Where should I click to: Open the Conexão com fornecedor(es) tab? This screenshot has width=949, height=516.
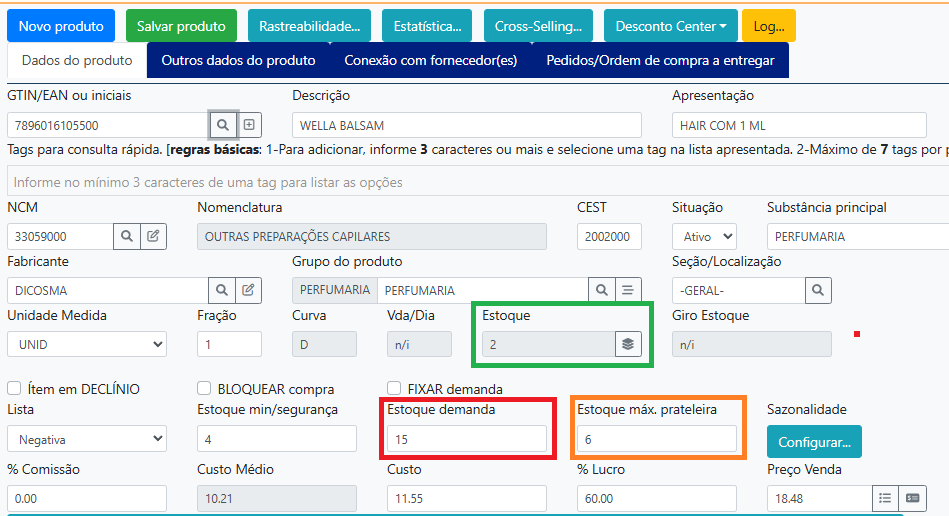pos(430,60)
